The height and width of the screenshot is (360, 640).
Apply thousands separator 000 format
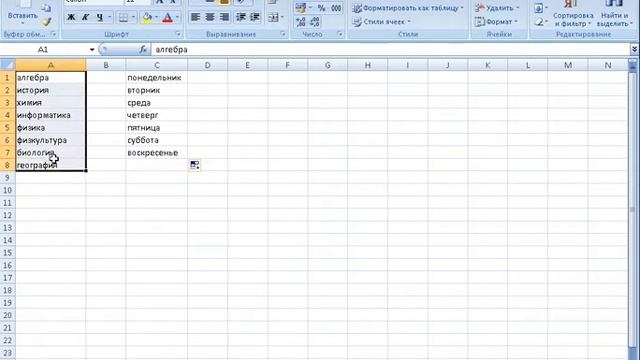pyautogui.click(x=336, y=8)
